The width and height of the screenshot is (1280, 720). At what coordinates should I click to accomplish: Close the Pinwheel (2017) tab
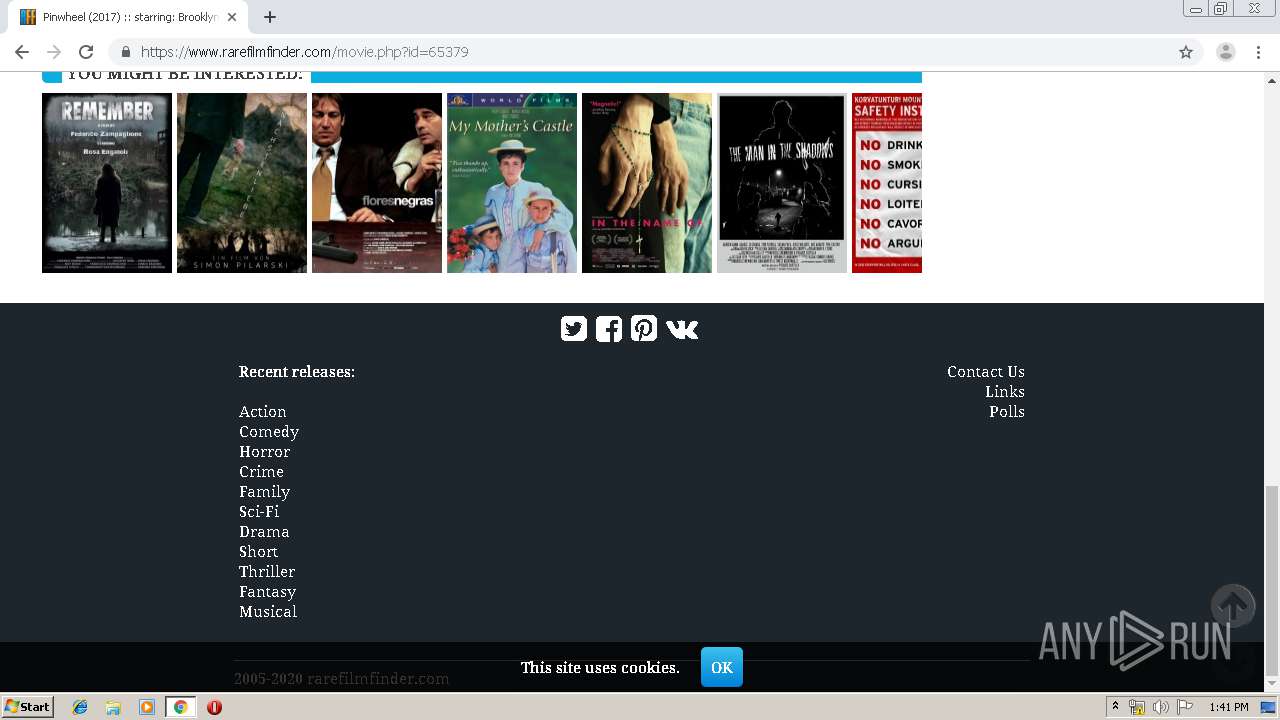pyautogui.click(x=233, y=17)
